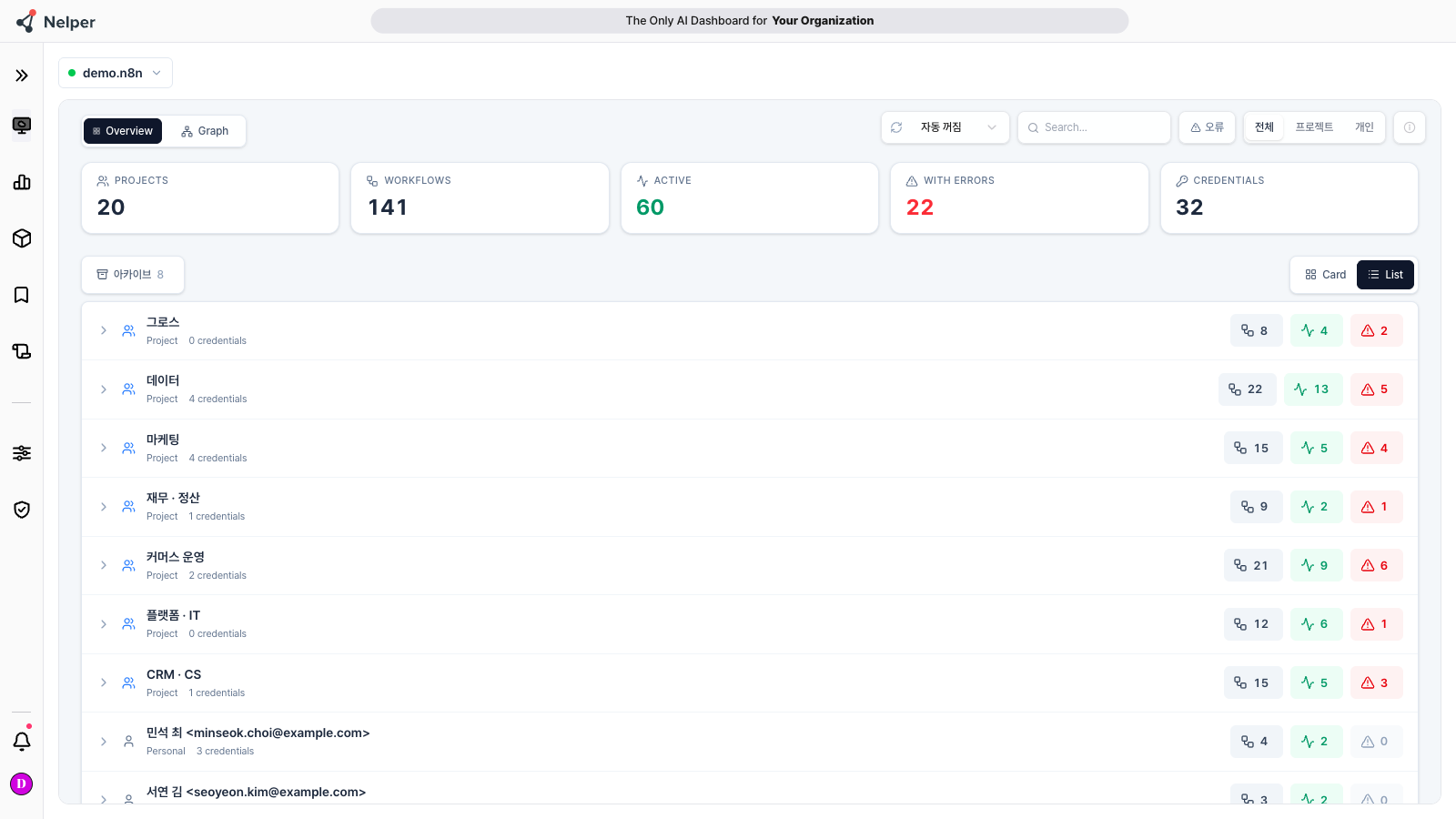Click the info circle icon
1456x819 pixels.
[x=1410, y=127]
